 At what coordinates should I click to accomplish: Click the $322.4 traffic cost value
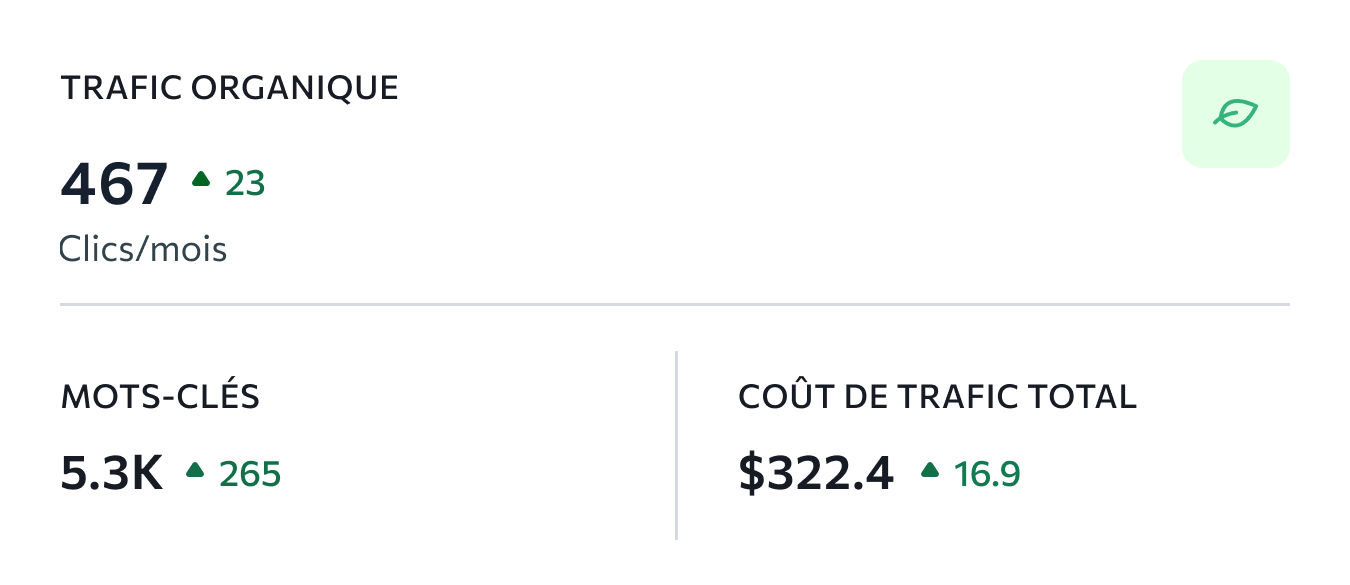(x=816, y=473)
